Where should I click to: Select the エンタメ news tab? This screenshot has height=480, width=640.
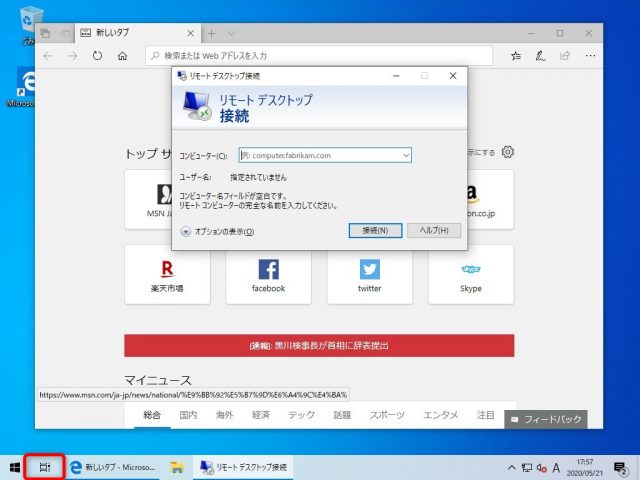[441, 415]
